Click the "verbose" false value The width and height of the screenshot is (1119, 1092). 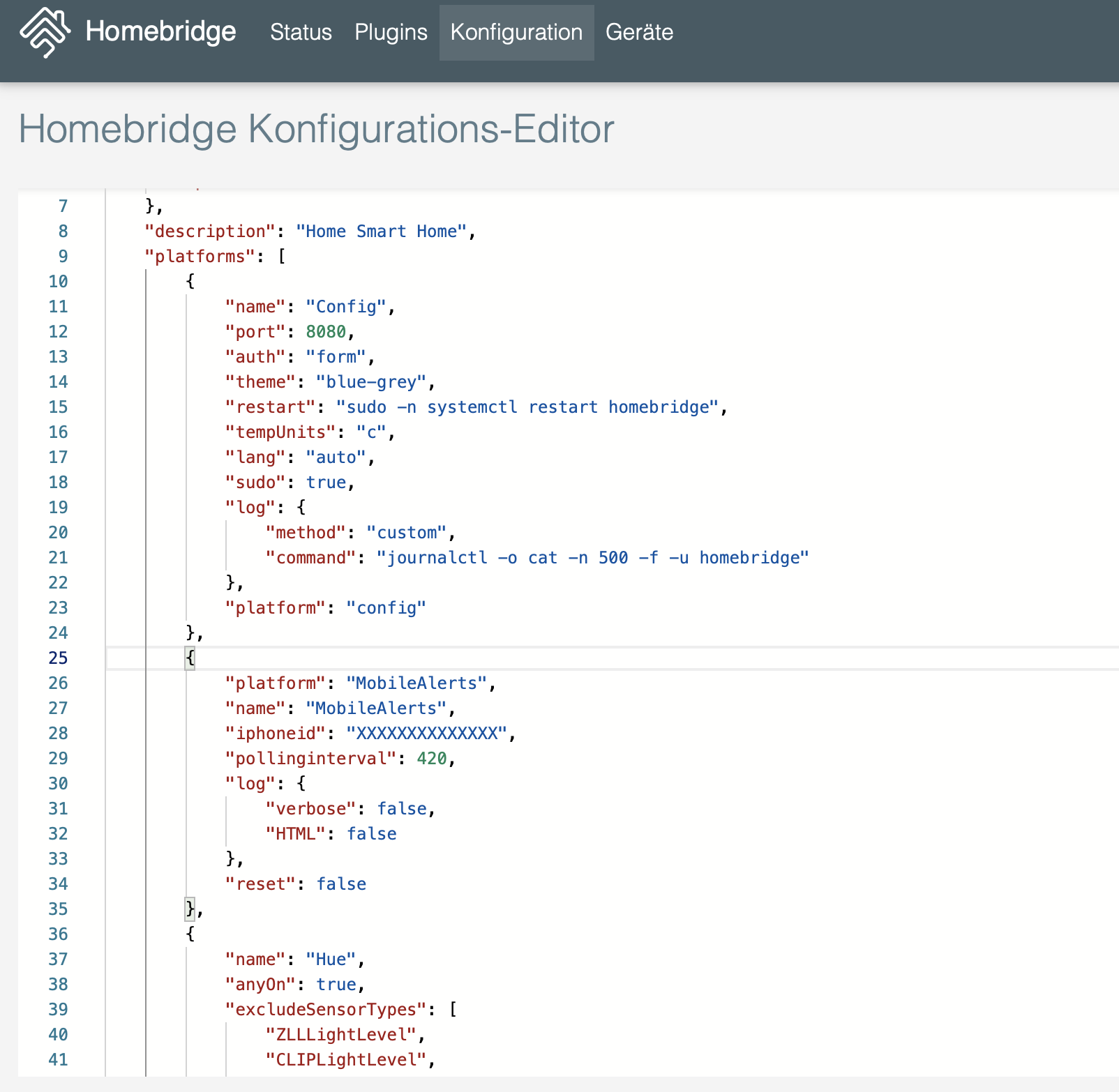402,809
